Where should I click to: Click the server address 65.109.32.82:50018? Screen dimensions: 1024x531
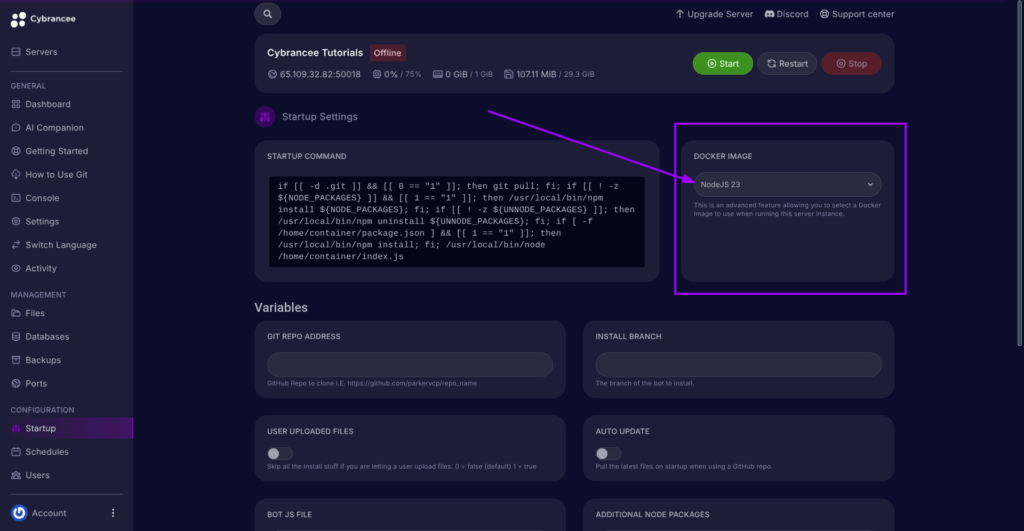click(x=320, y=74)
